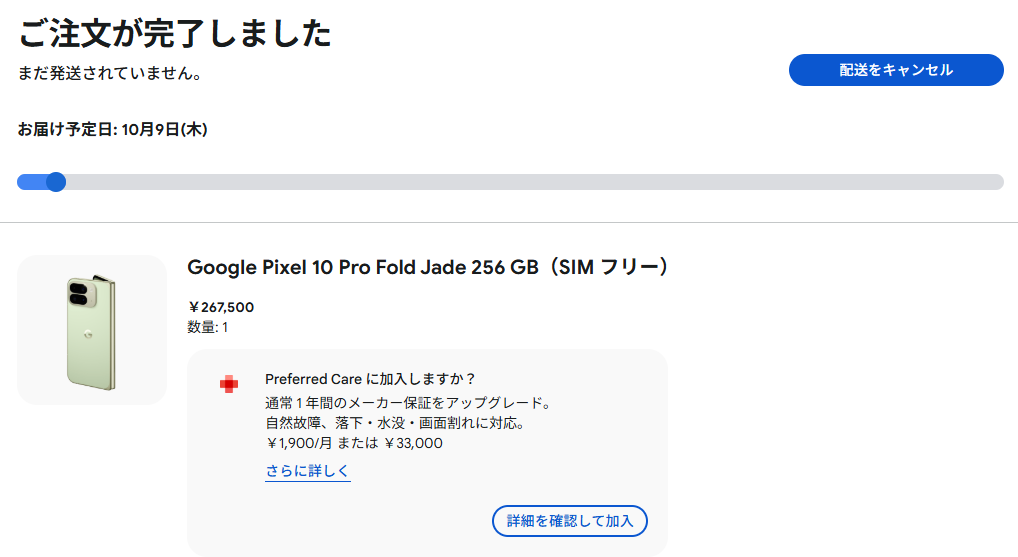Viewport: 1018px width, 557px height.
Task: Click the Preferred Care に加入しますか？ heading
Action: pyautogui.click(x=370, y=379)
